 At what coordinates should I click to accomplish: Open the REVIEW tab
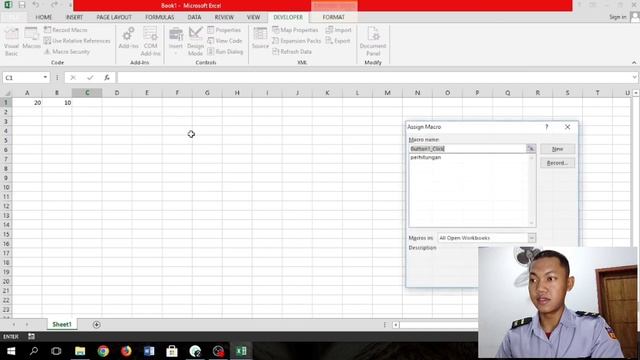[224, 17]
